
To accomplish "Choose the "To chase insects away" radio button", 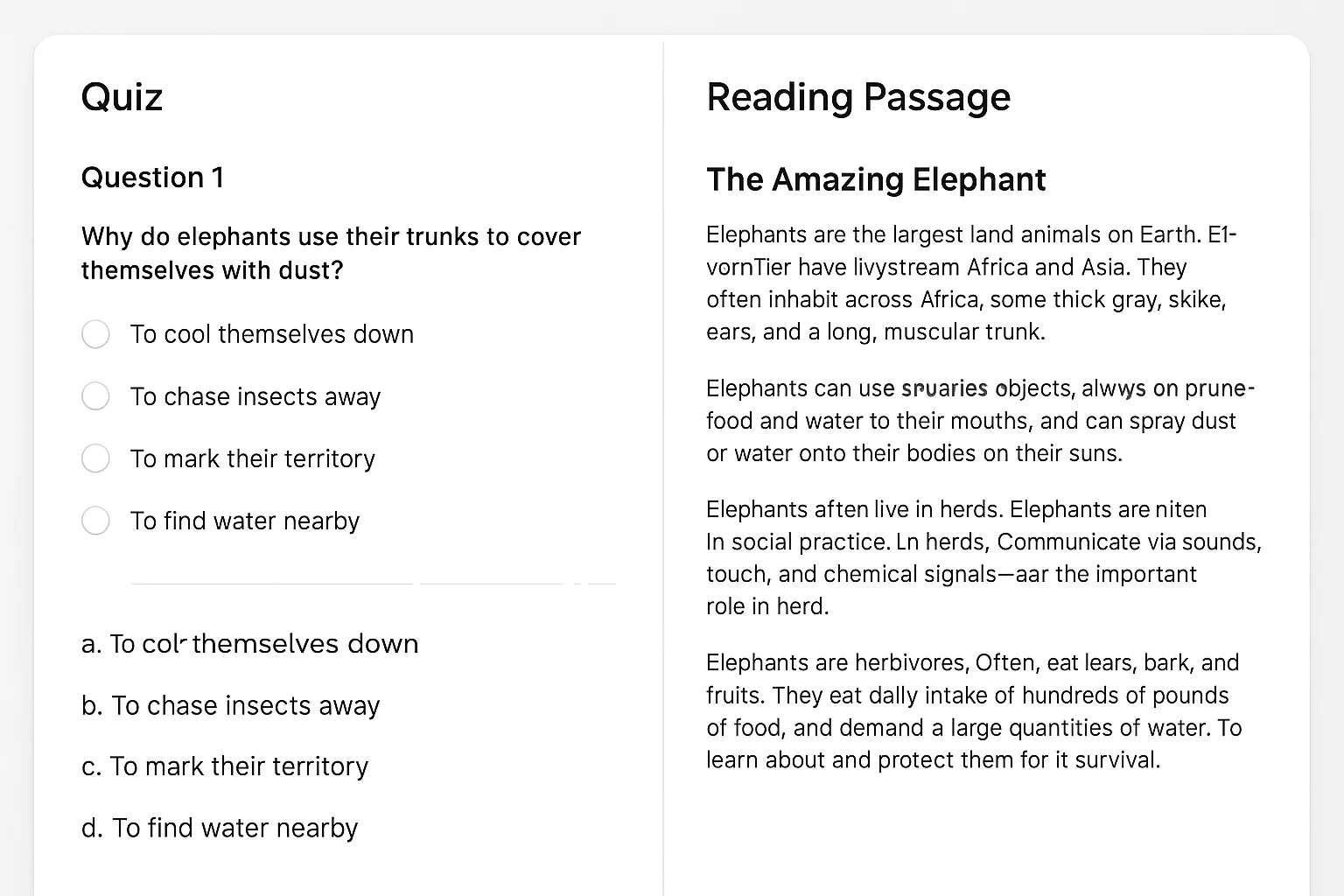I will coord(95,396).
